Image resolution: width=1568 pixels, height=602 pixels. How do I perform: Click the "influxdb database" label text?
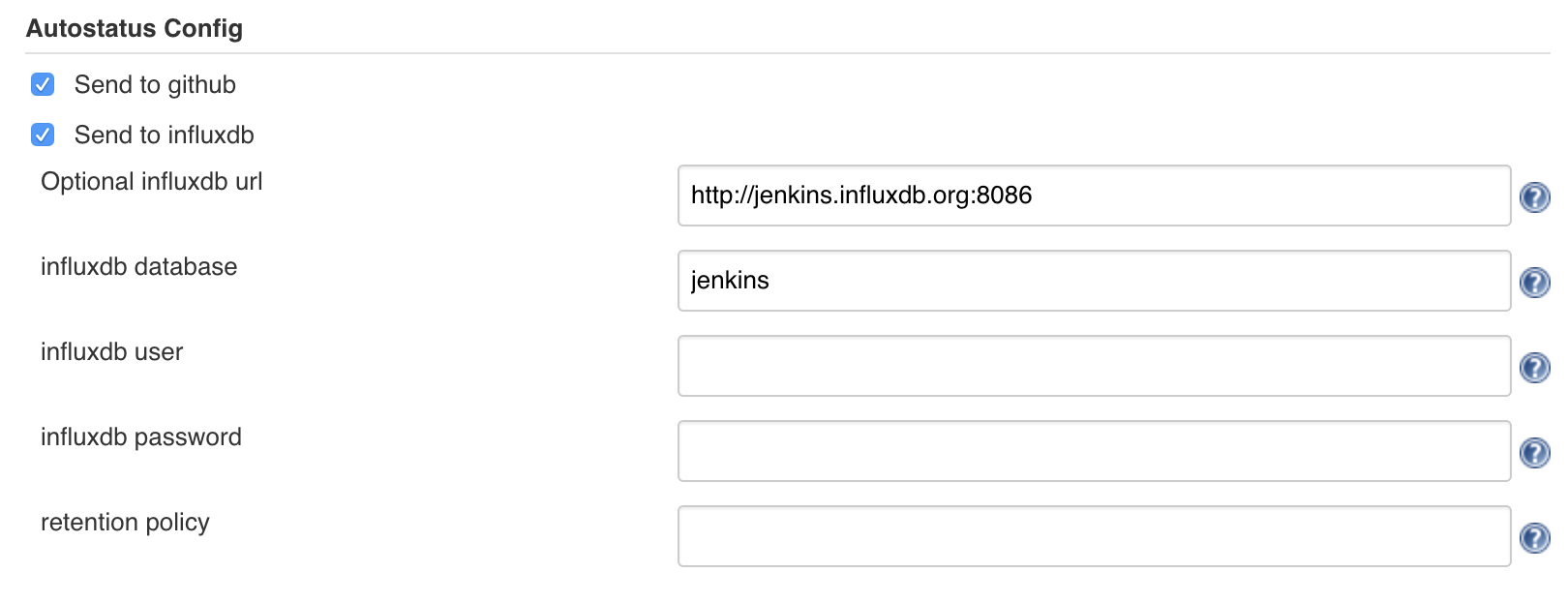point(138,267)
